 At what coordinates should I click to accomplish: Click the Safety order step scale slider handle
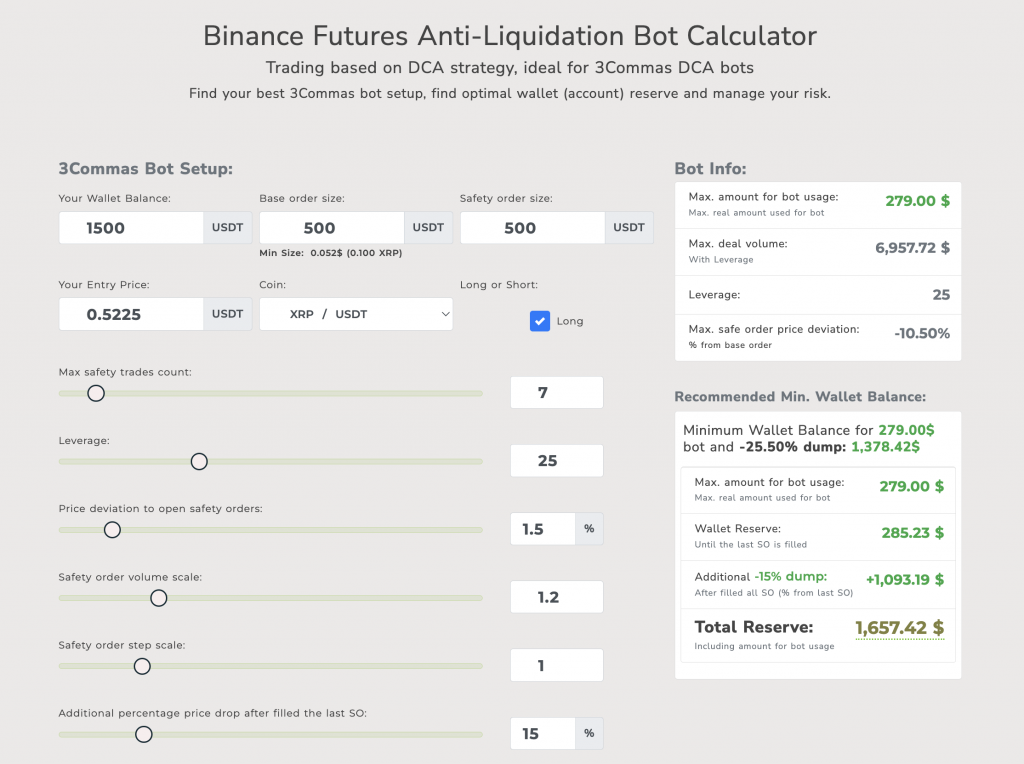142,666
